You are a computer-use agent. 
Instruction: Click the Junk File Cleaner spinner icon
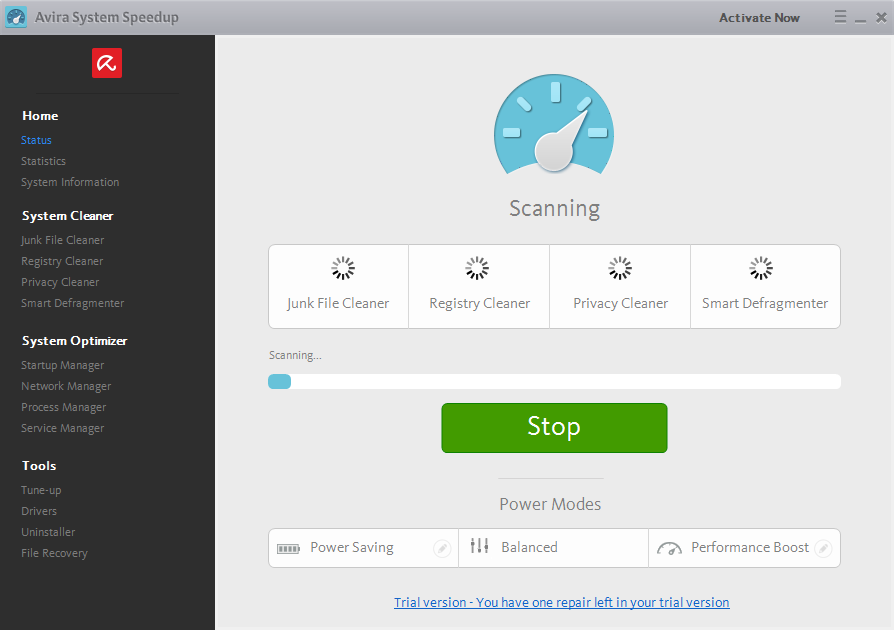[343, 268]
